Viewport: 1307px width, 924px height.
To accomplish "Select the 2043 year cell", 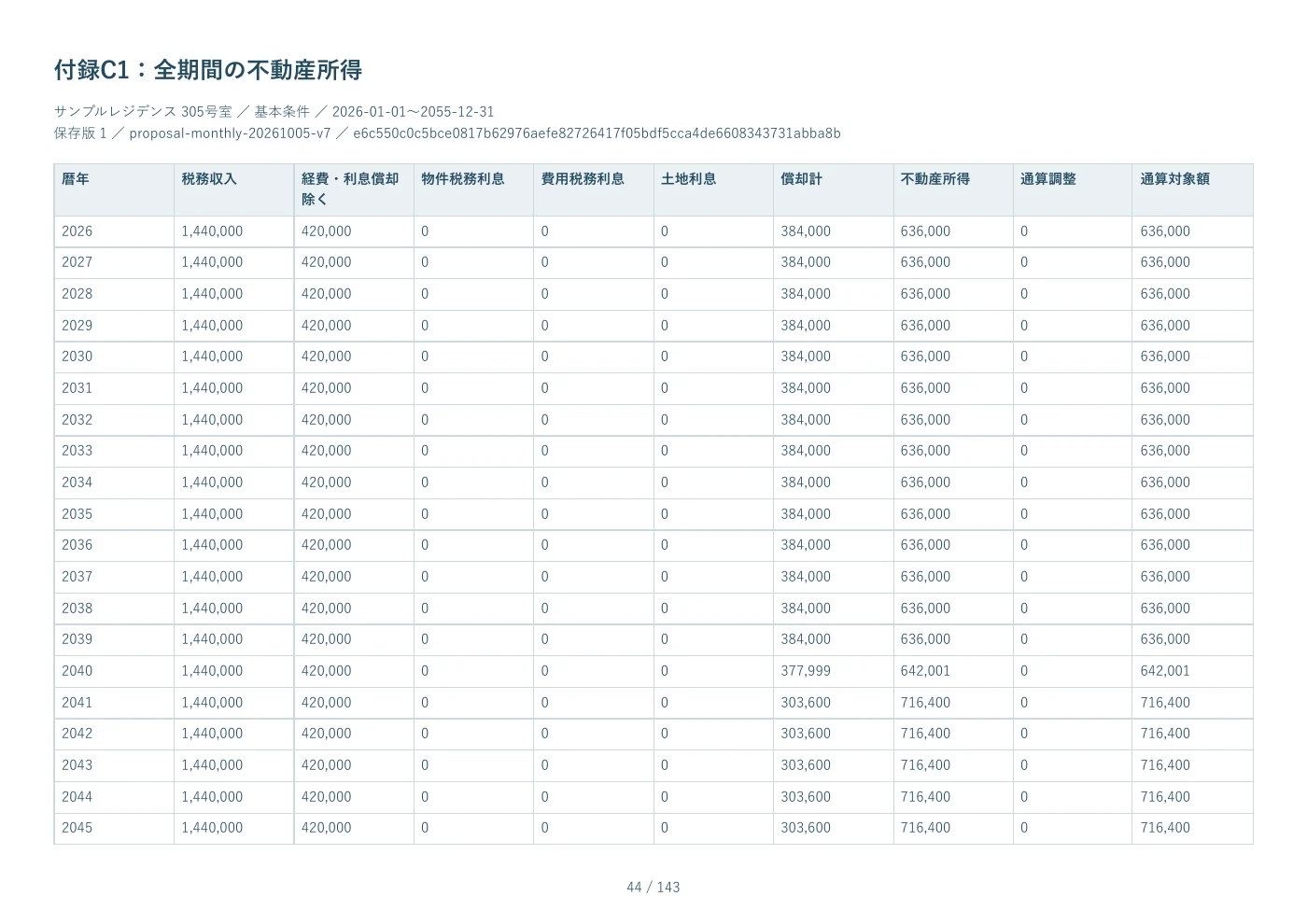I will click(x=114, y=765).
